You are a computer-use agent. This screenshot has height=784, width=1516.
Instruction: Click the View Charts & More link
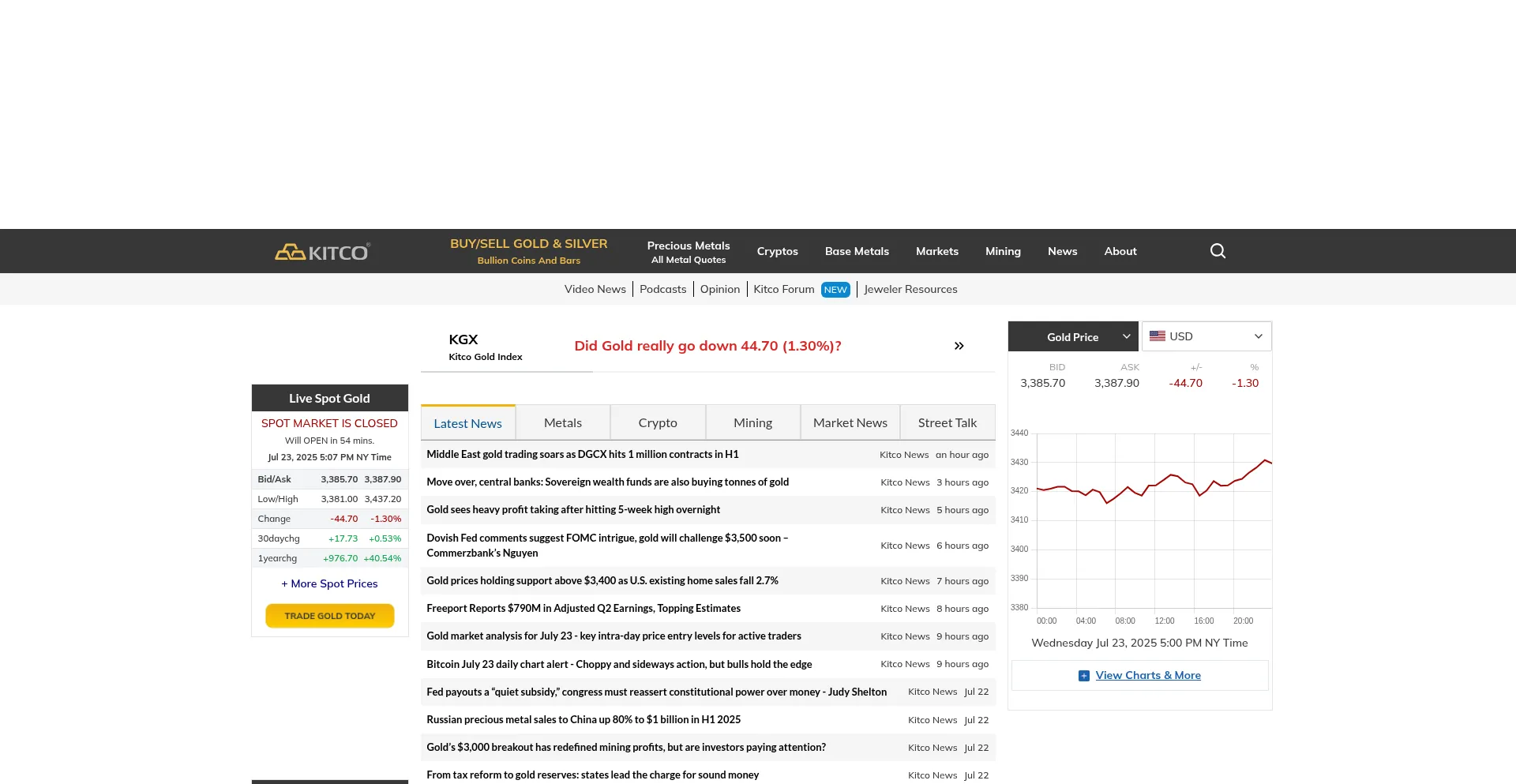coord(1148,676)
